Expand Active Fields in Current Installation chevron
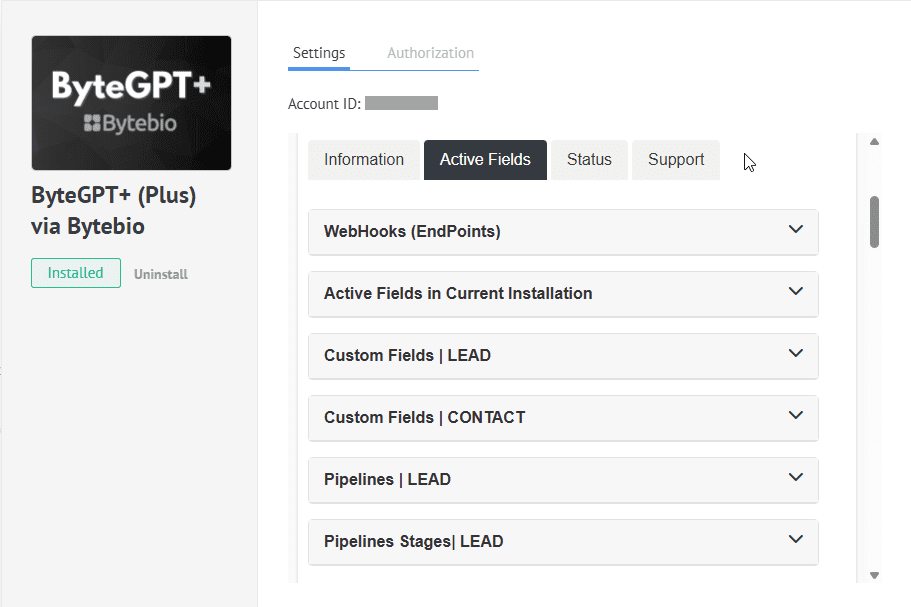911x607 pixels. click(796, 291)
